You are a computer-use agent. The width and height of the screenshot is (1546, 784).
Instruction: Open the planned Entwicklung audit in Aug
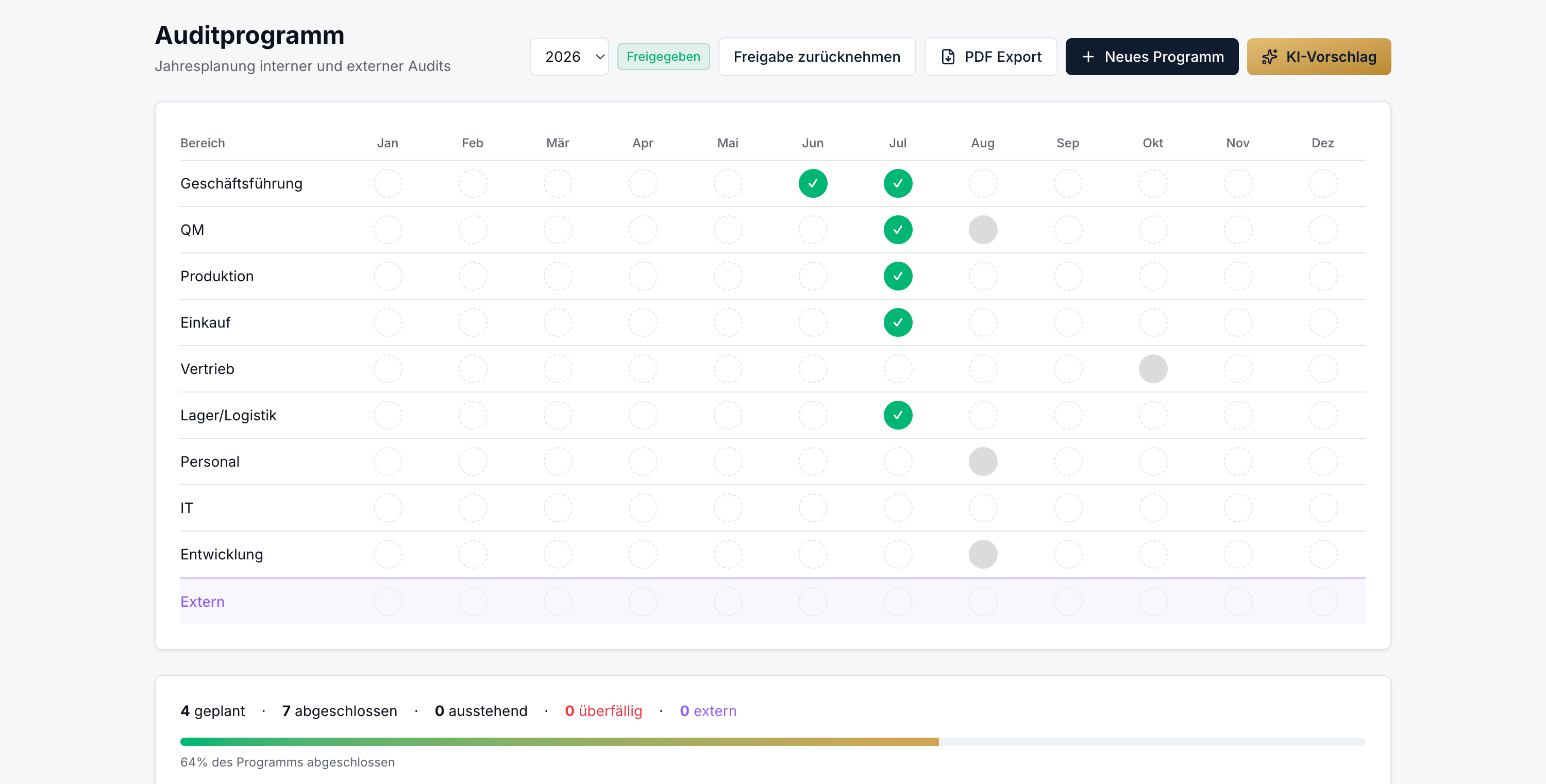(x=983, y=554)
